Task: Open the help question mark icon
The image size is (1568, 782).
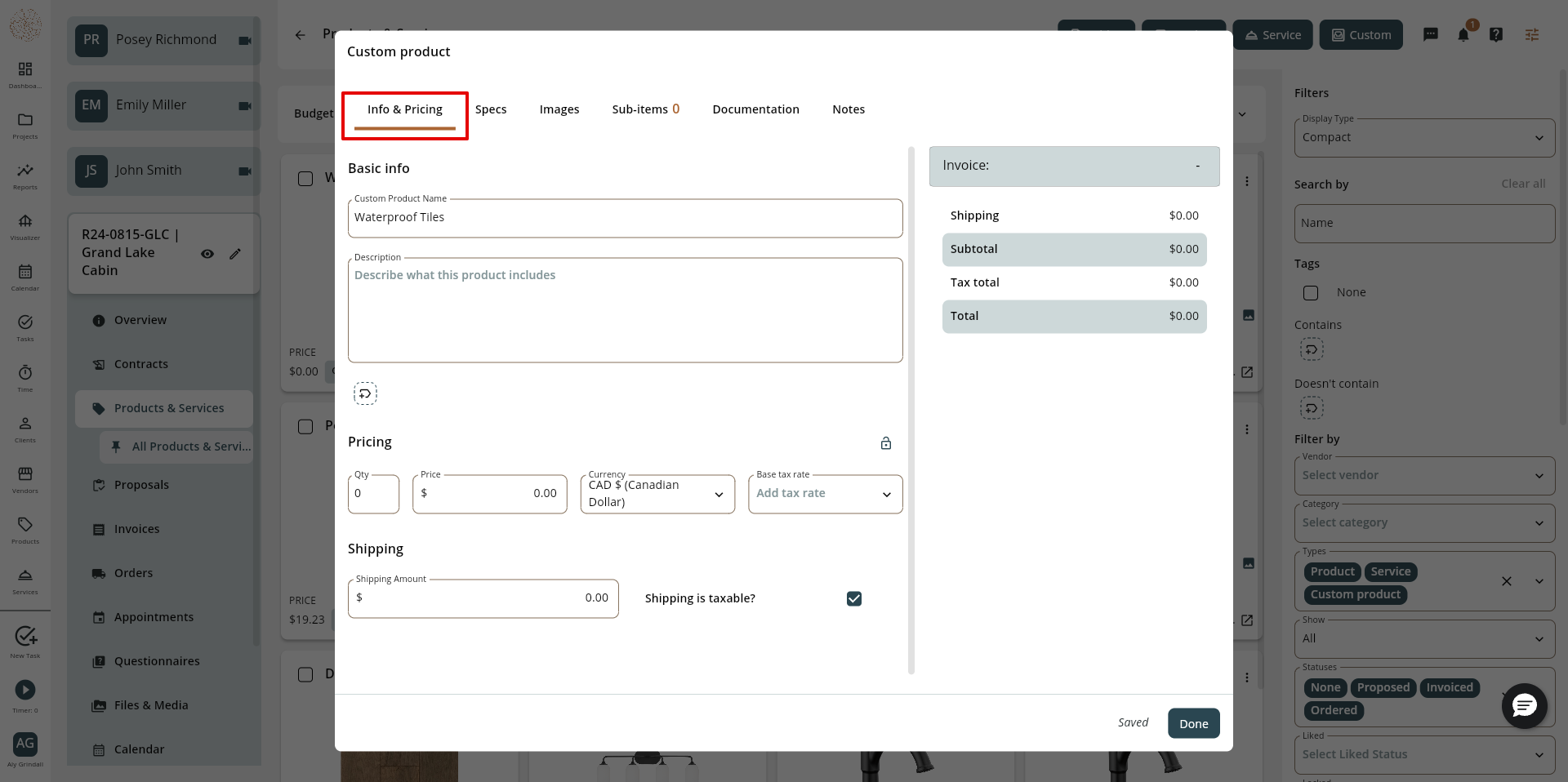Action: [1496, 34]
